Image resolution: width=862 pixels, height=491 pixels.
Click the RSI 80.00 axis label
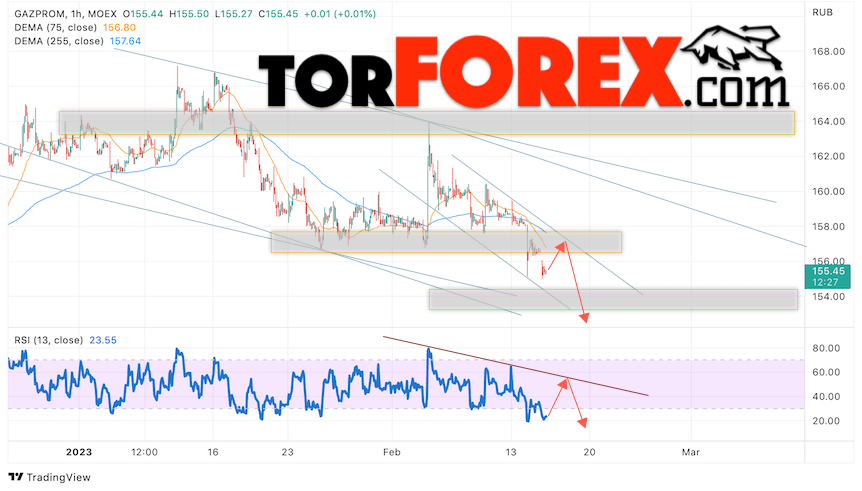(826, 349)
